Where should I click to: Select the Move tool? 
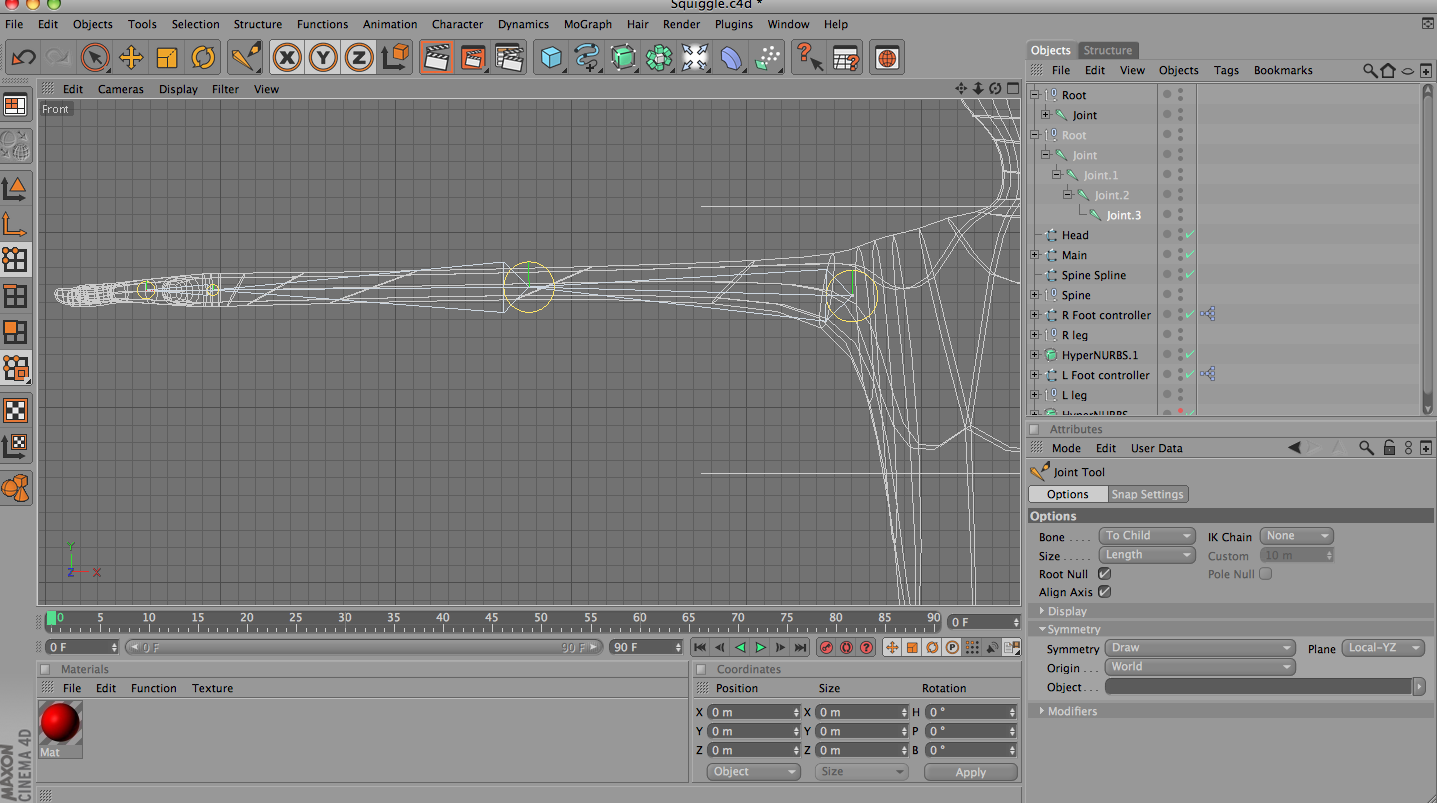[132, 57]
